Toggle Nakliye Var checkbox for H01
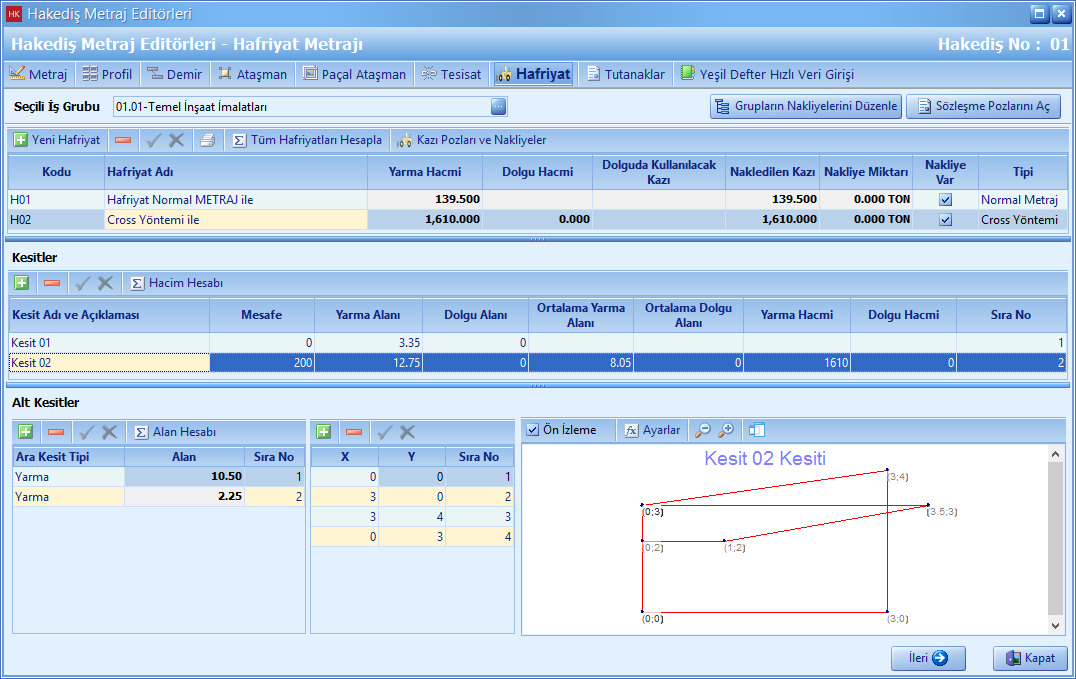 [945, 200]
